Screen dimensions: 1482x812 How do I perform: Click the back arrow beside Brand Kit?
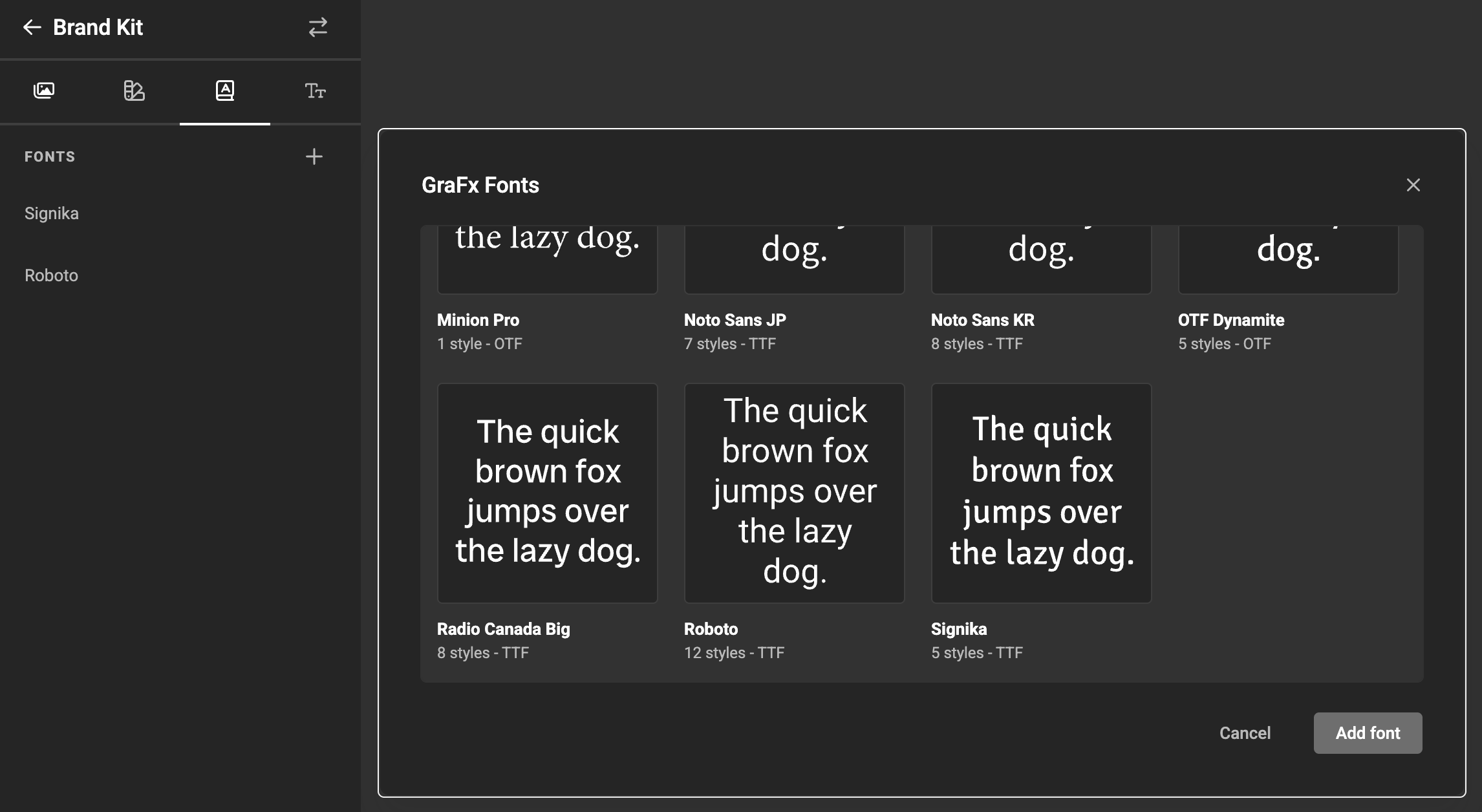tap(32, 27)
